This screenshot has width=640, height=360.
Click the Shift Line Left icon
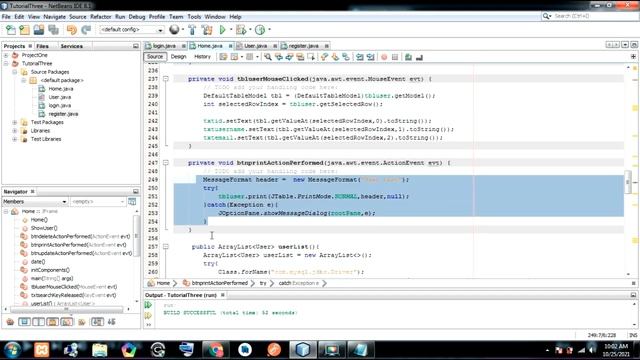coord(360,57)
